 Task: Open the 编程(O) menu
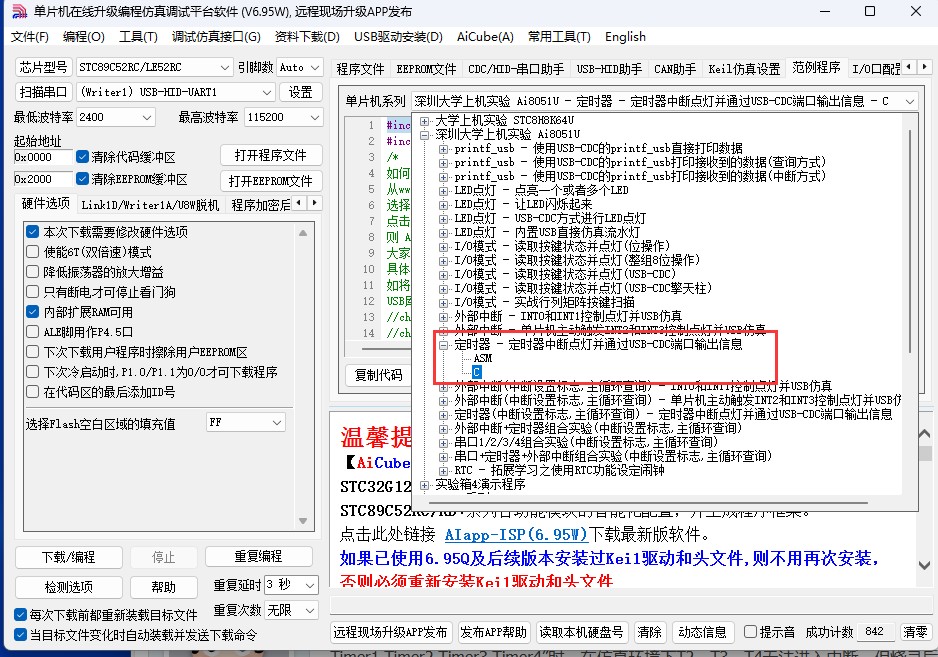[x=84, y=36]
